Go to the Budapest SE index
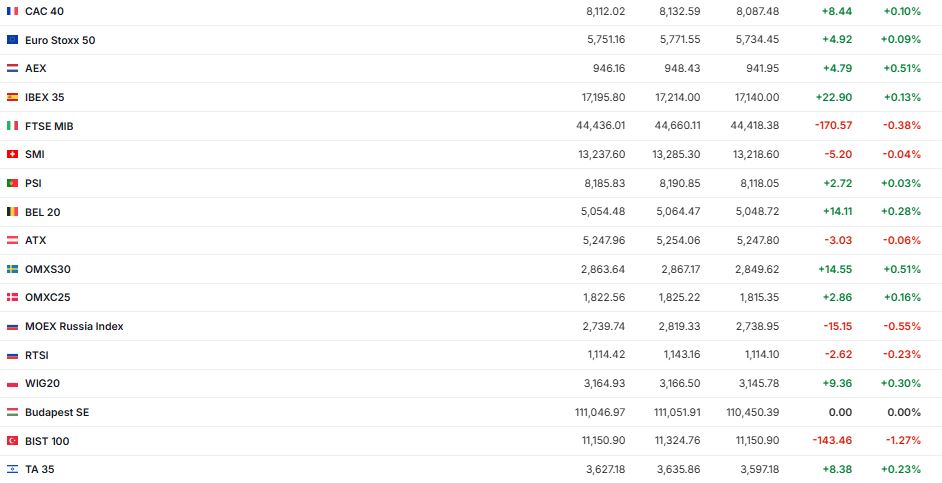This screenshot has width=942, height=483. (x=57, y=412)
